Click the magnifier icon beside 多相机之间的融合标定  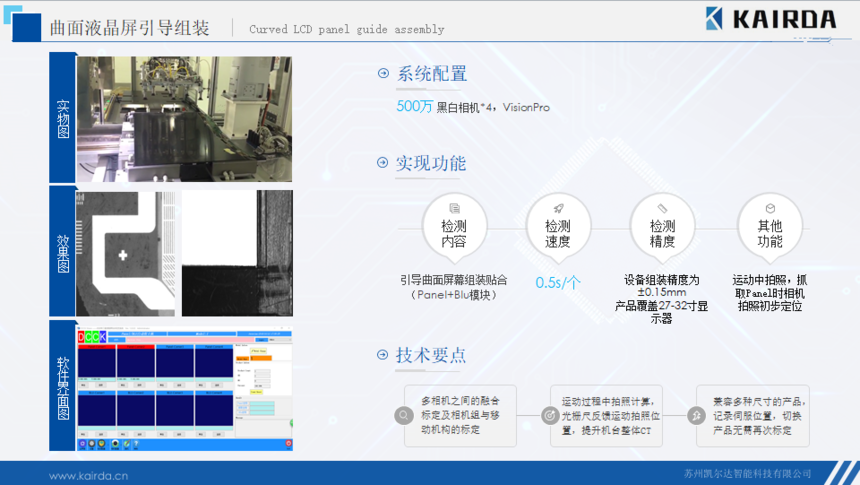pos(404,415)
